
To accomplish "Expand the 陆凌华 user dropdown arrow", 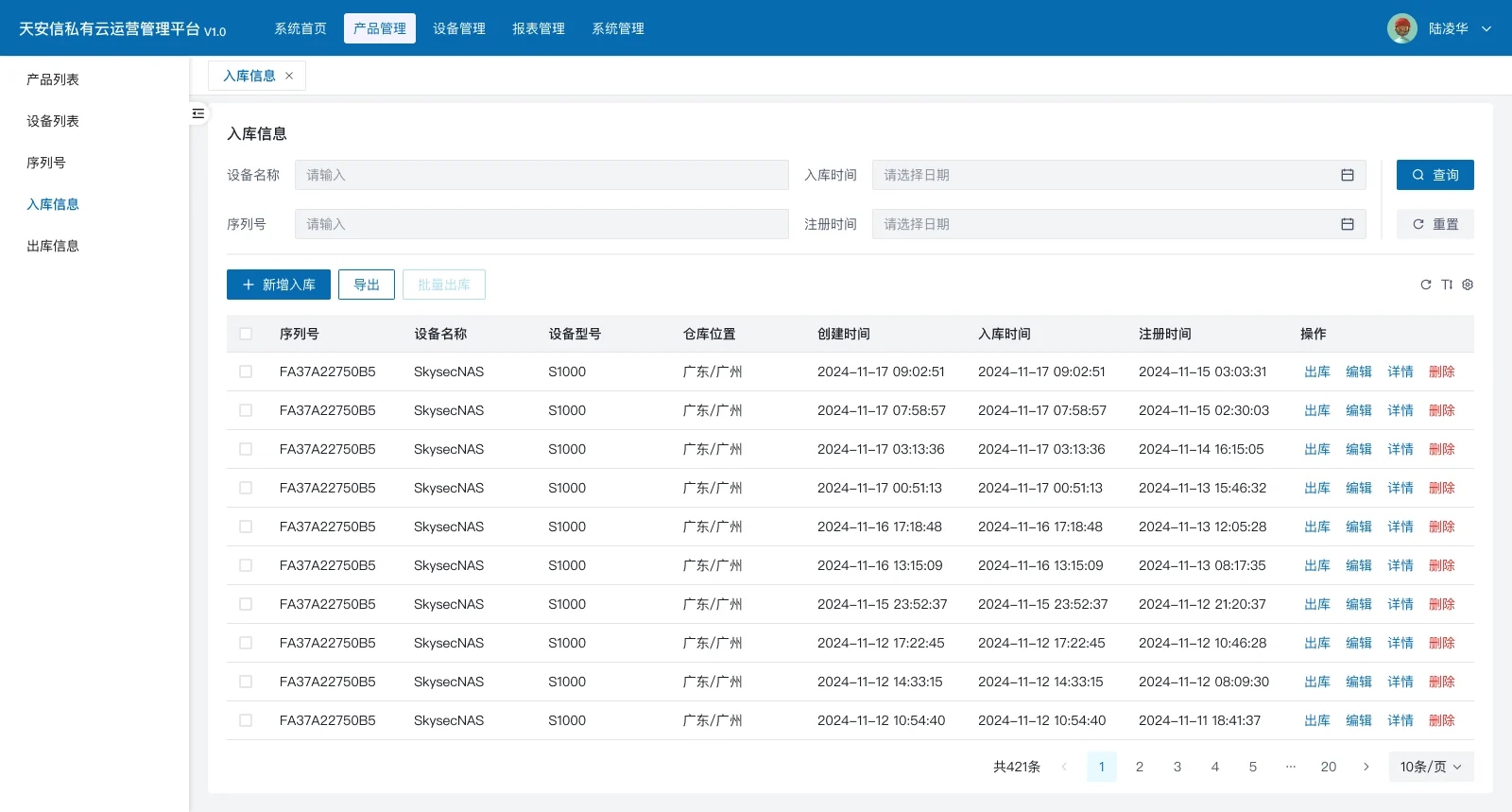I will pyautogui.click(x=1486, y=28).
